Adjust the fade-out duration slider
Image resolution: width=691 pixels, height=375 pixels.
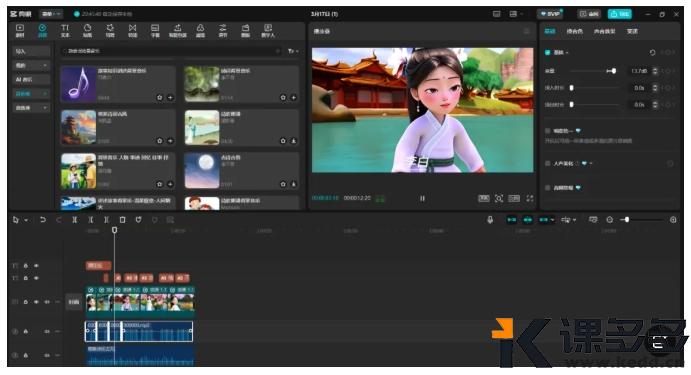[572, 104]
